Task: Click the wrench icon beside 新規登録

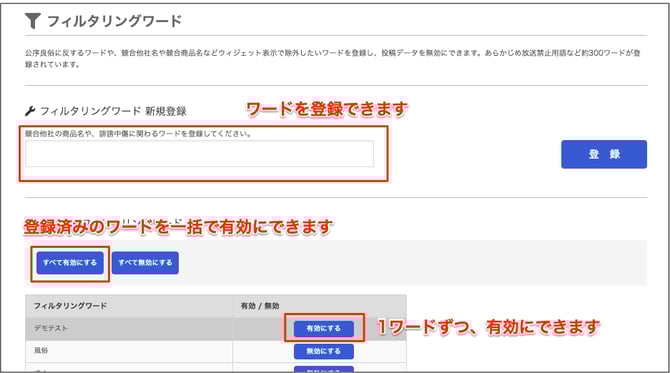Action: point(30,111)
